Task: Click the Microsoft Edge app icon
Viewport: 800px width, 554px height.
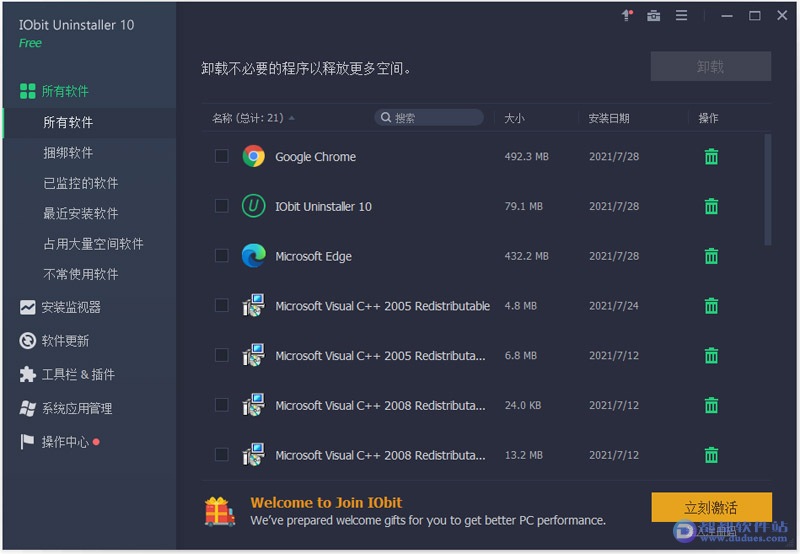Action: [254, 256]
